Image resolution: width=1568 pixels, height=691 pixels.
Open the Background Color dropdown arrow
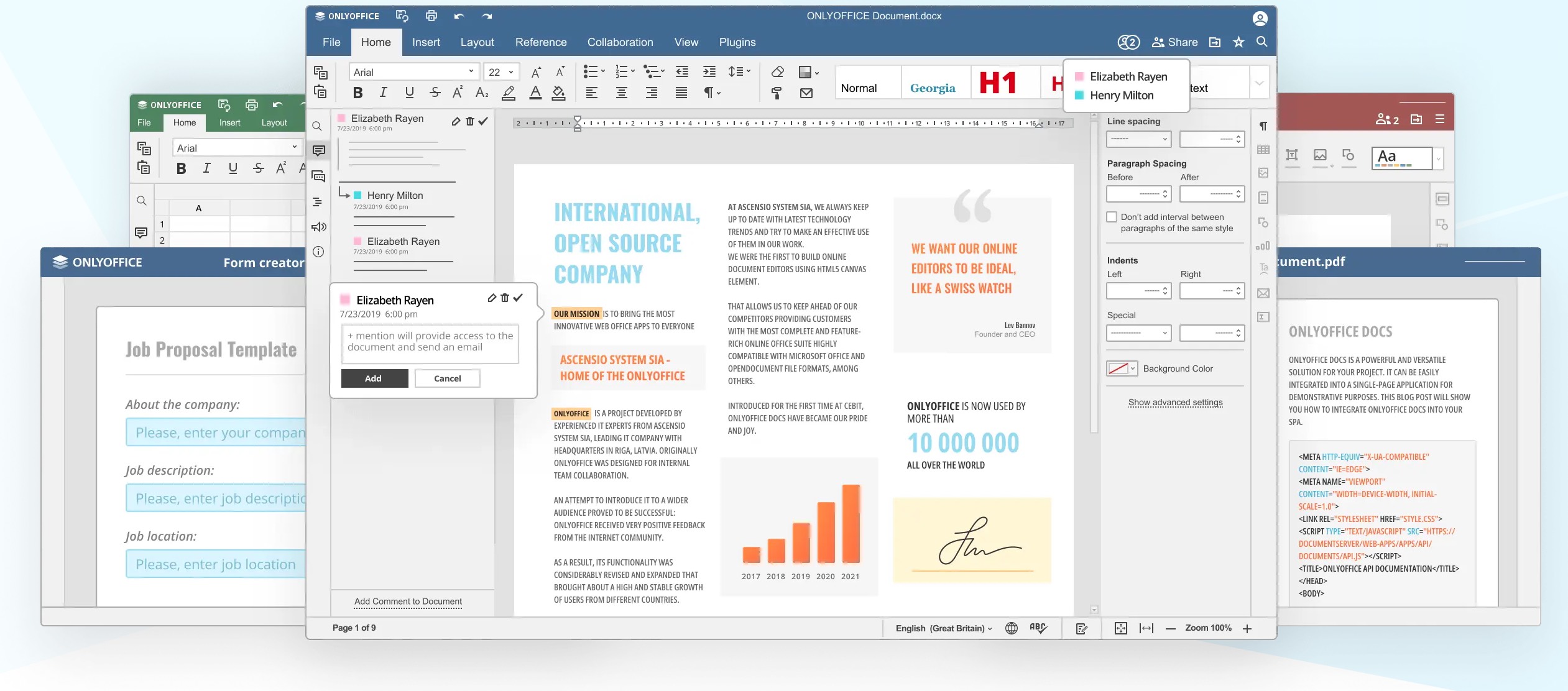(1133, 368)
